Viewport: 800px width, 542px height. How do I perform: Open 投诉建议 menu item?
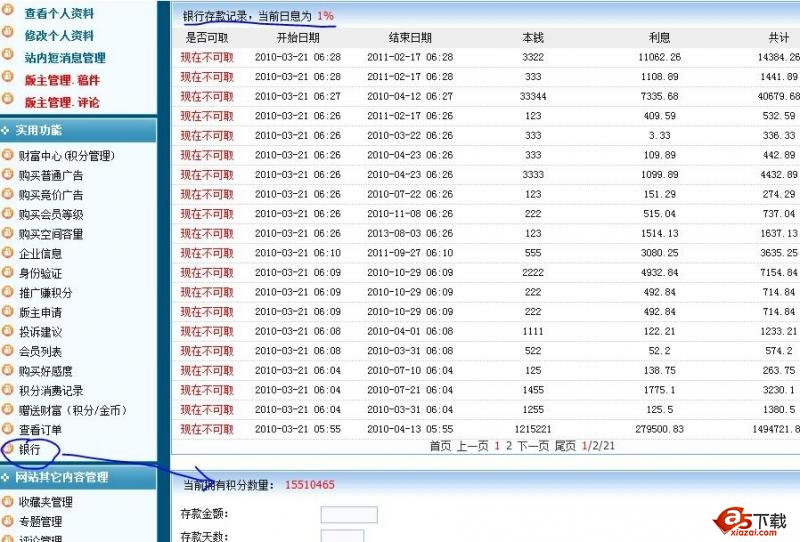(x=40, y=332)
